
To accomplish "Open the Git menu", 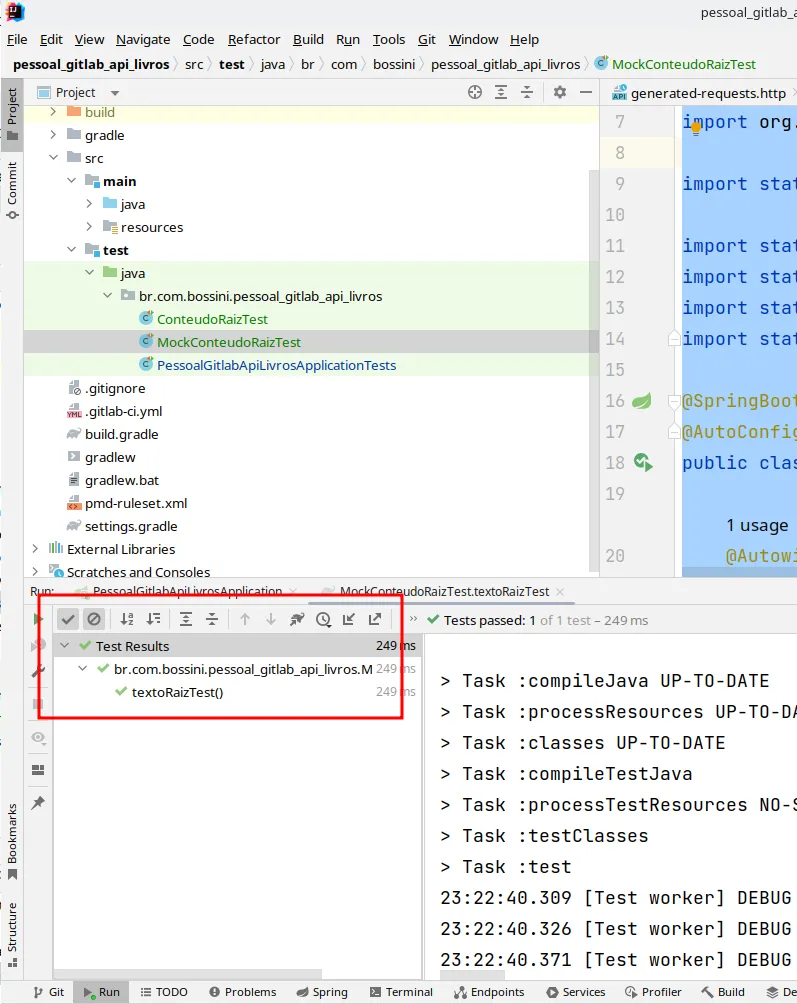I will (426, 39).
